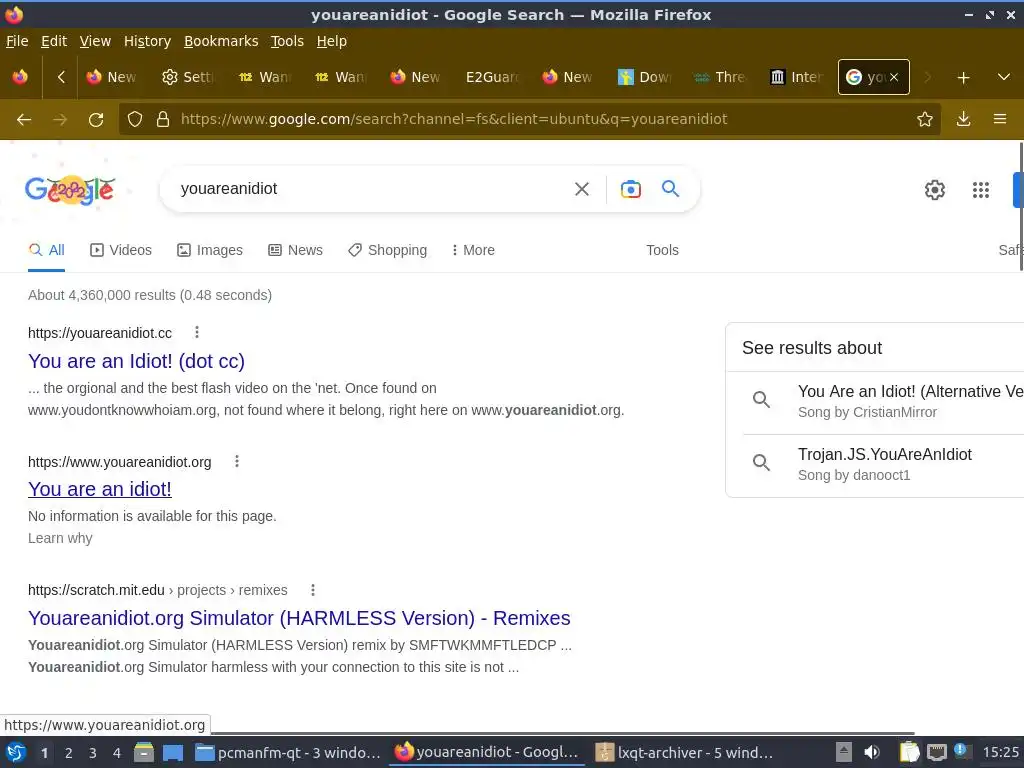Go back with the back arrow
1024x768 pixels.
tap(24, 120)
